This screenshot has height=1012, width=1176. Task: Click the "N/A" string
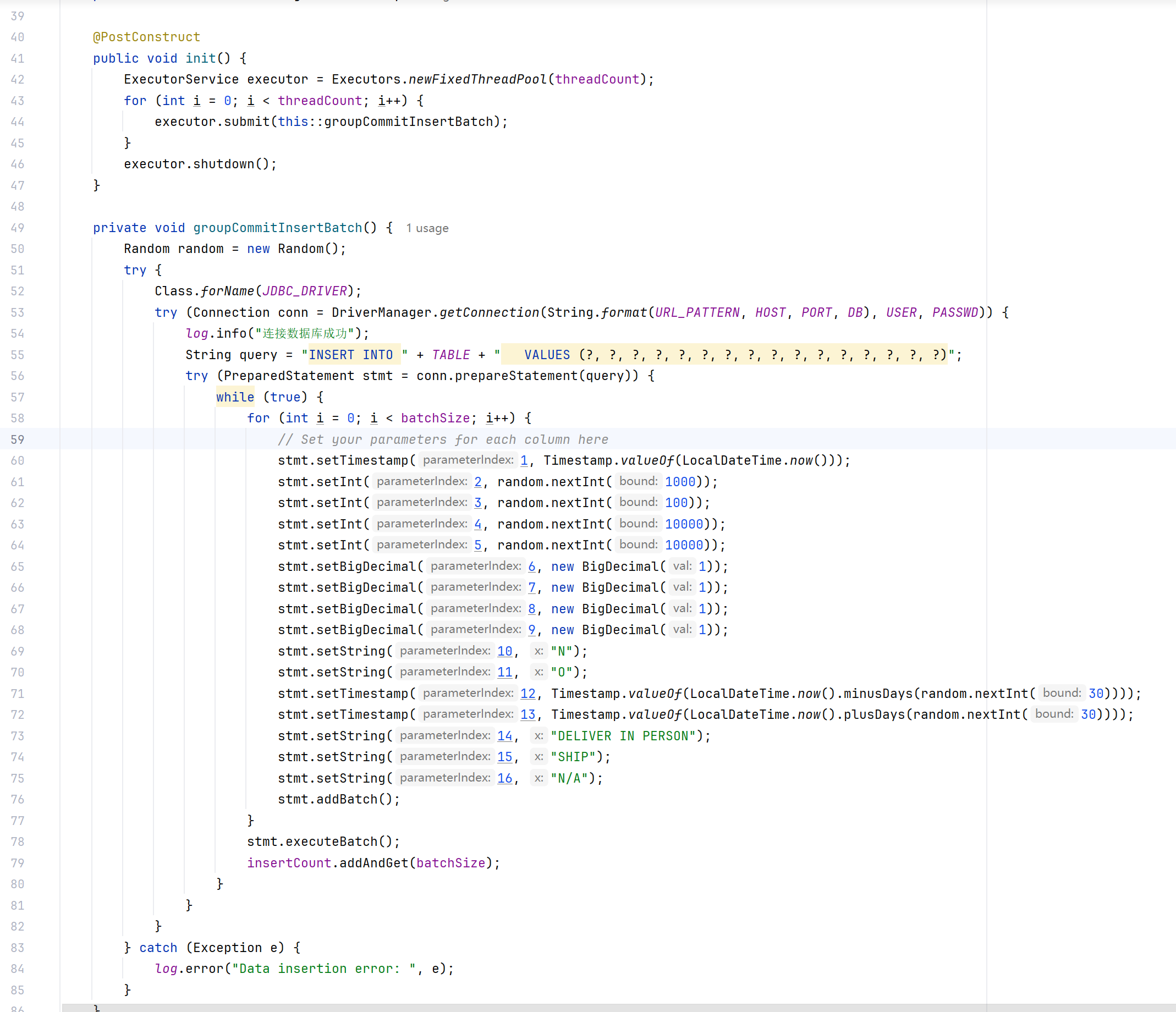click(x=569, y=778)
